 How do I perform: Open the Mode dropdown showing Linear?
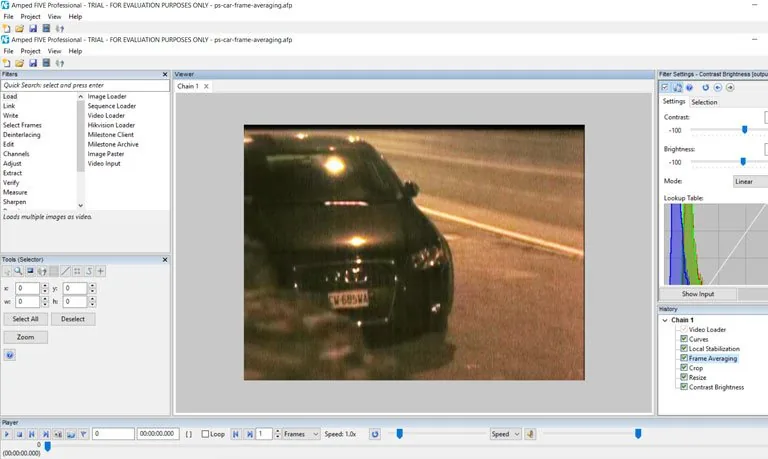(750, 181)
